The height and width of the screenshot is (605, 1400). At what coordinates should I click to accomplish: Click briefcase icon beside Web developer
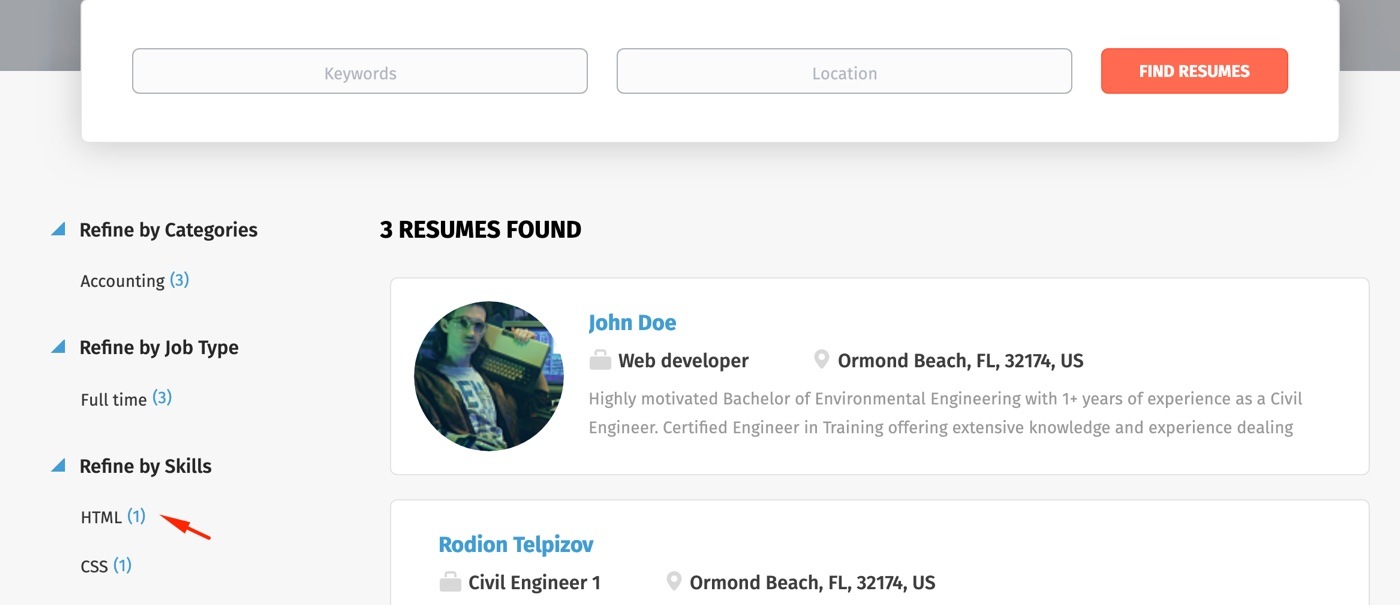coord(600,360)
